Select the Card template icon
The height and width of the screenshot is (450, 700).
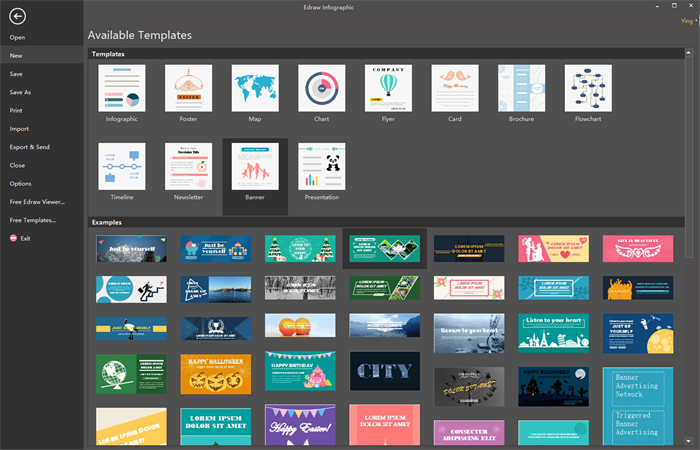click(x=455, y=88)
